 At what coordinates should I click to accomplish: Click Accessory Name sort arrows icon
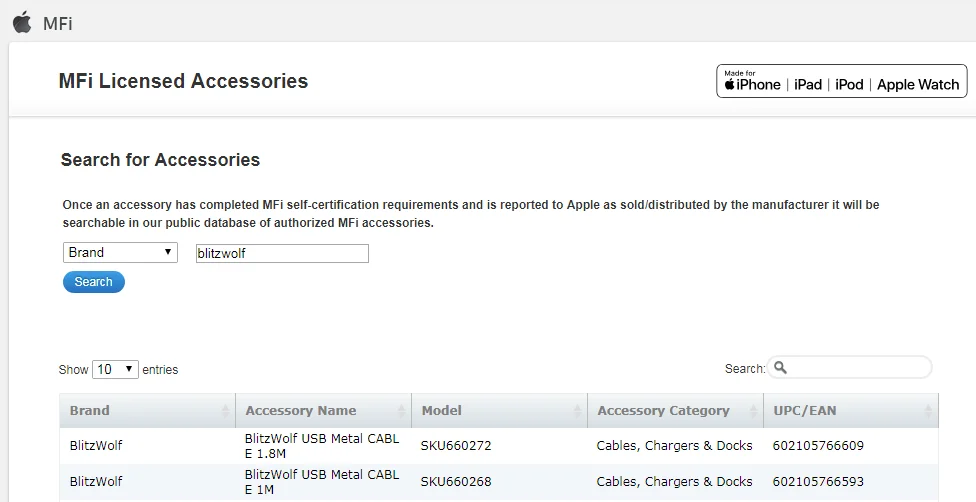coord(401,411)
